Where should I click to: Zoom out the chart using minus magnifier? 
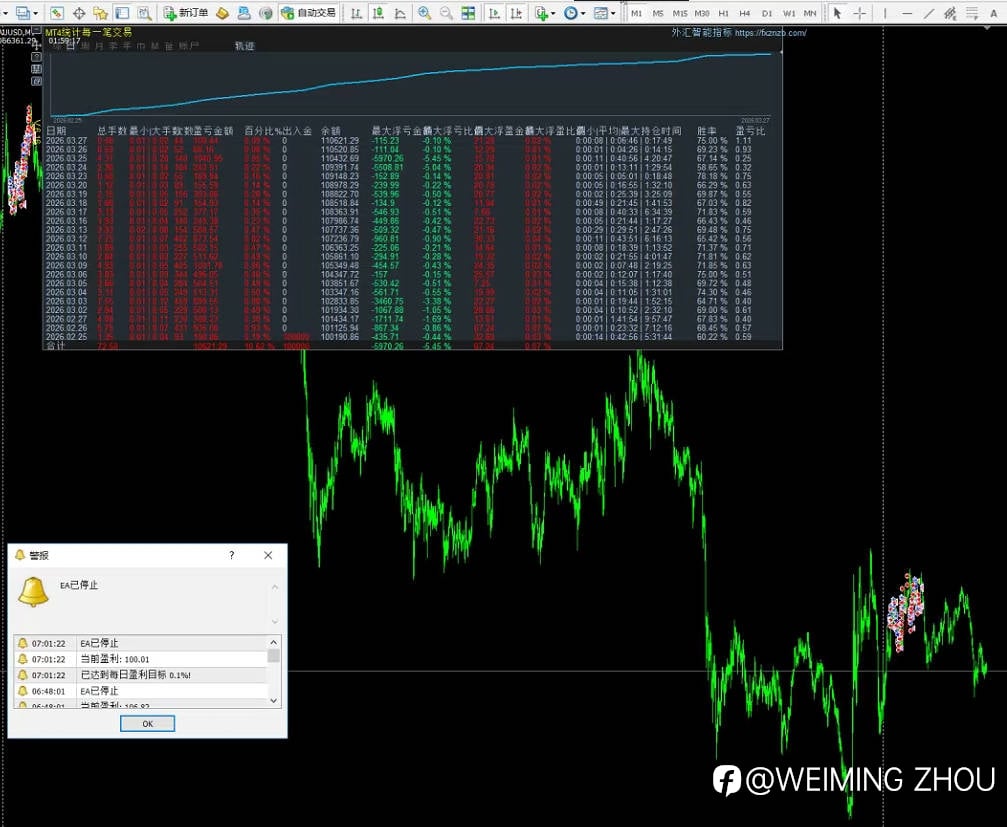click(x=446, y=13)
